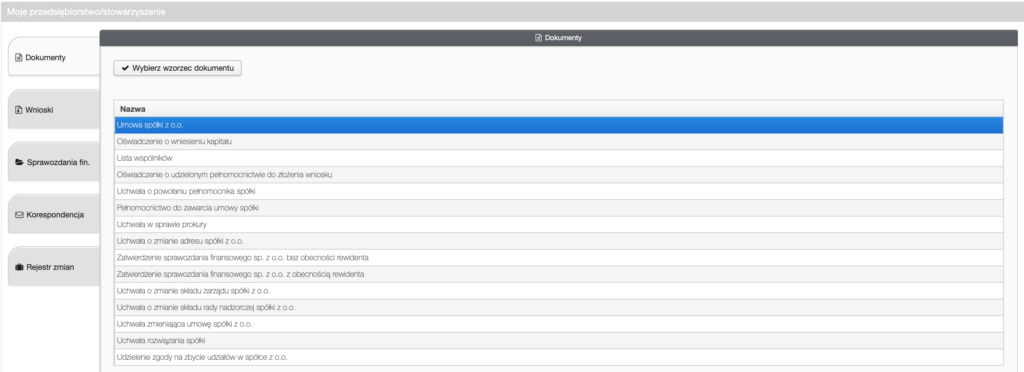Select Uchwała o zmianie składu rady nadzorczej
Screen dimensions: 1024x372
point(558,307)
